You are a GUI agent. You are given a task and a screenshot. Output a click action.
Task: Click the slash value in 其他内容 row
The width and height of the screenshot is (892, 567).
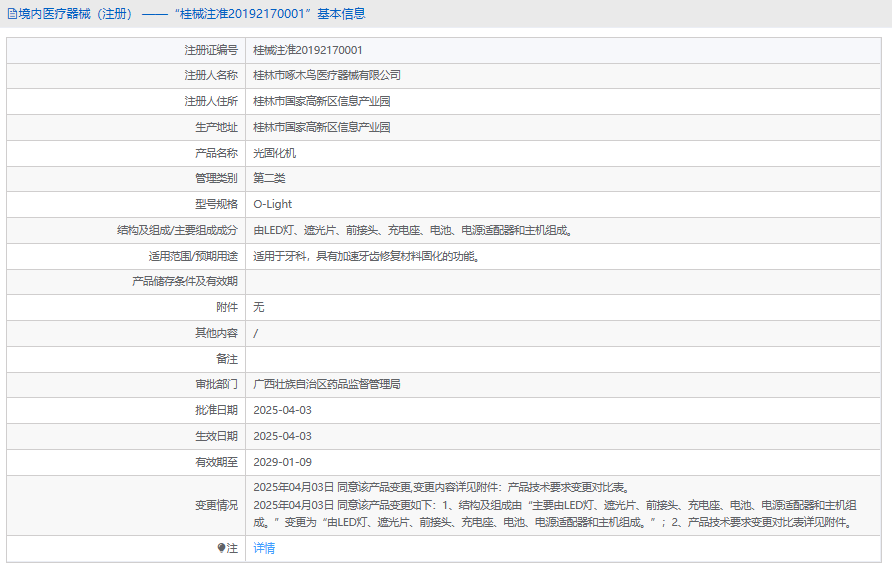point(255,333)
